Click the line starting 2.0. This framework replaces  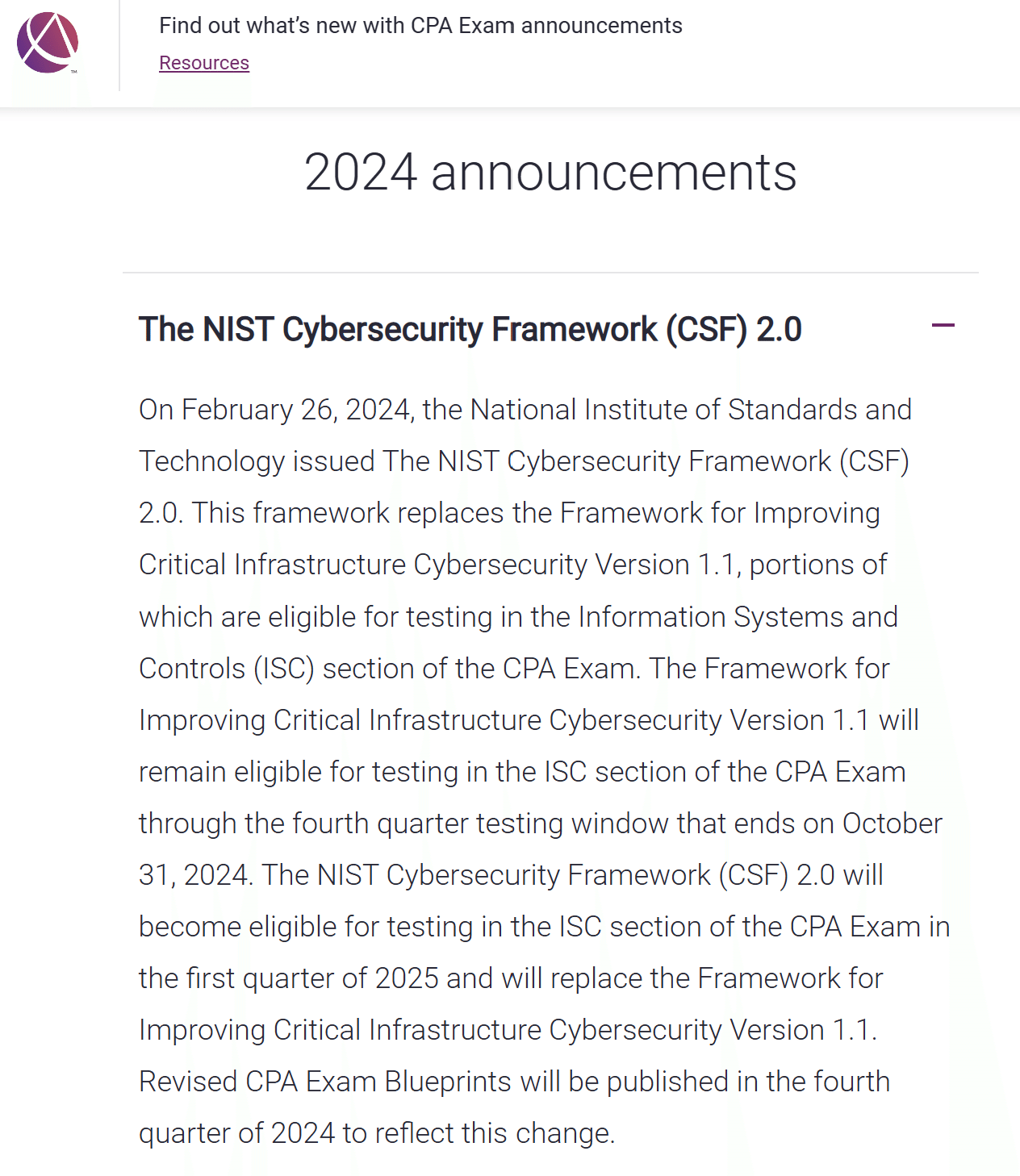(509, 513)
